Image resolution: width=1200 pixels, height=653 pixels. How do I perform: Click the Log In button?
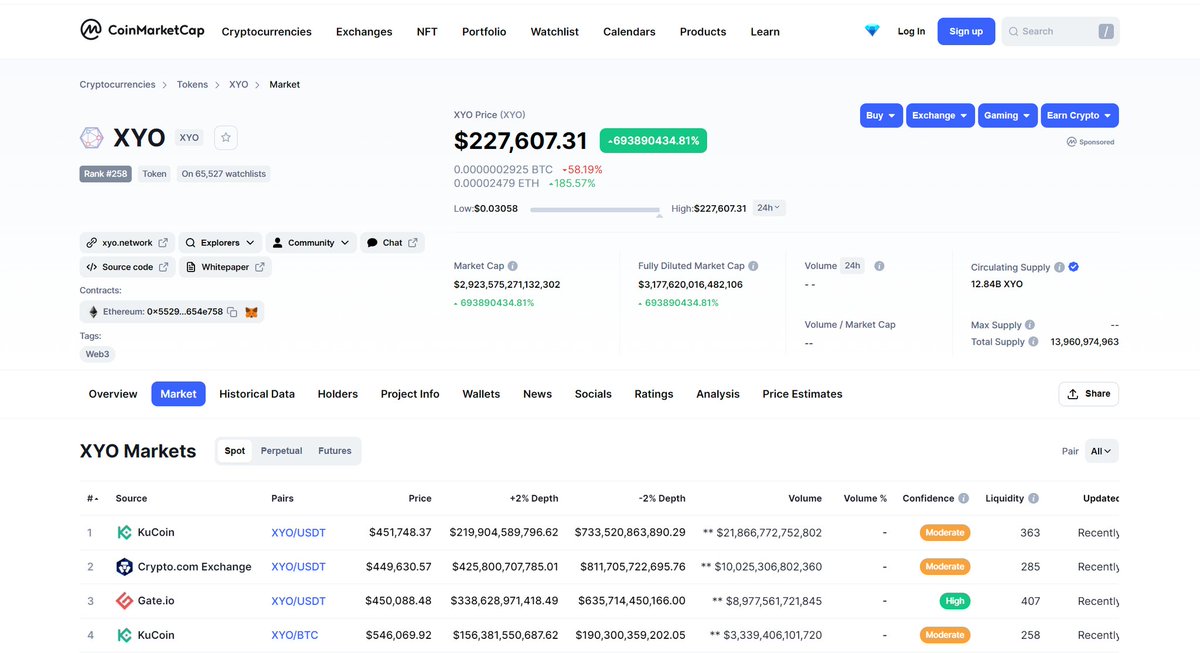911,31
